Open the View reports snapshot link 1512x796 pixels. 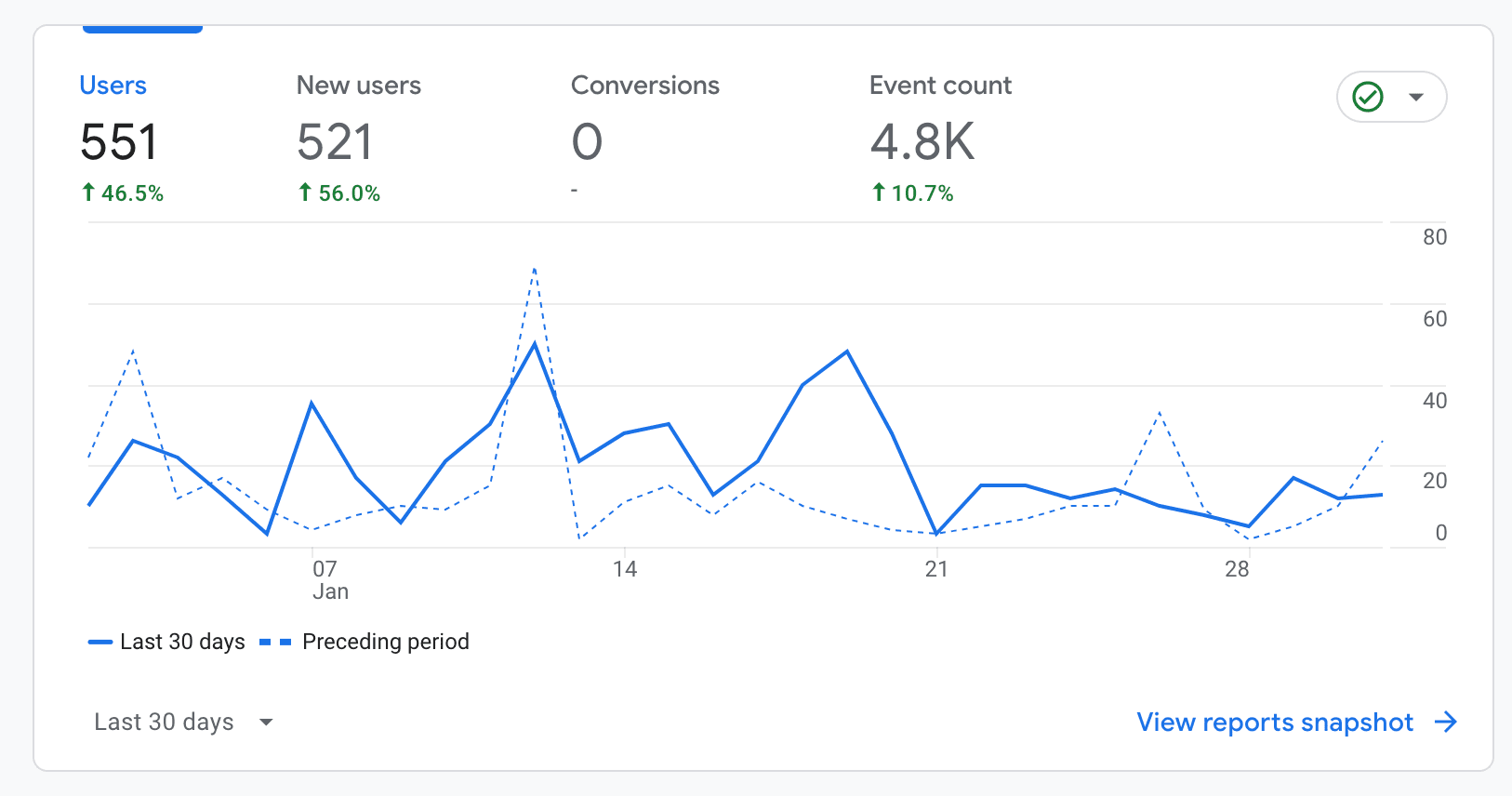1275,722
